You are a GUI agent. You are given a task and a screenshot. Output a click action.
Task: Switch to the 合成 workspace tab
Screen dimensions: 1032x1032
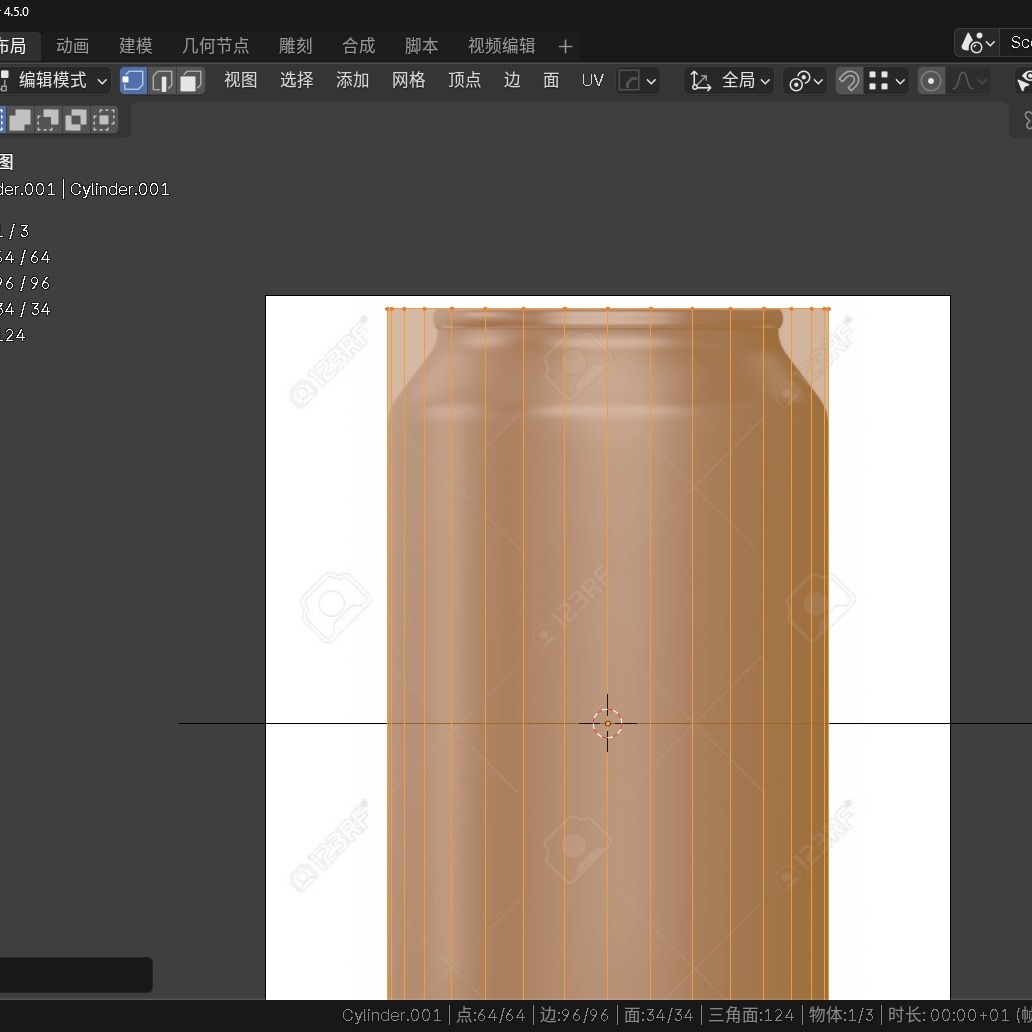(x=358, y=46)
